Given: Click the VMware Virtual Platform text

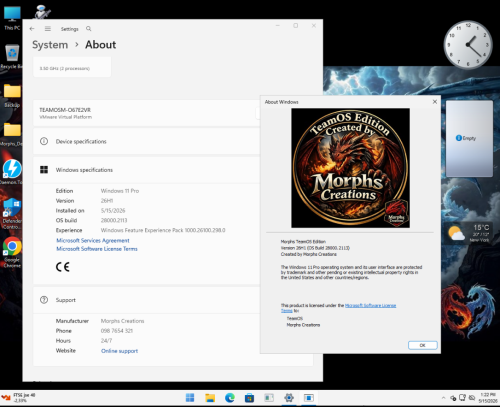Looking at the screenshot, I should coord(66,117).
